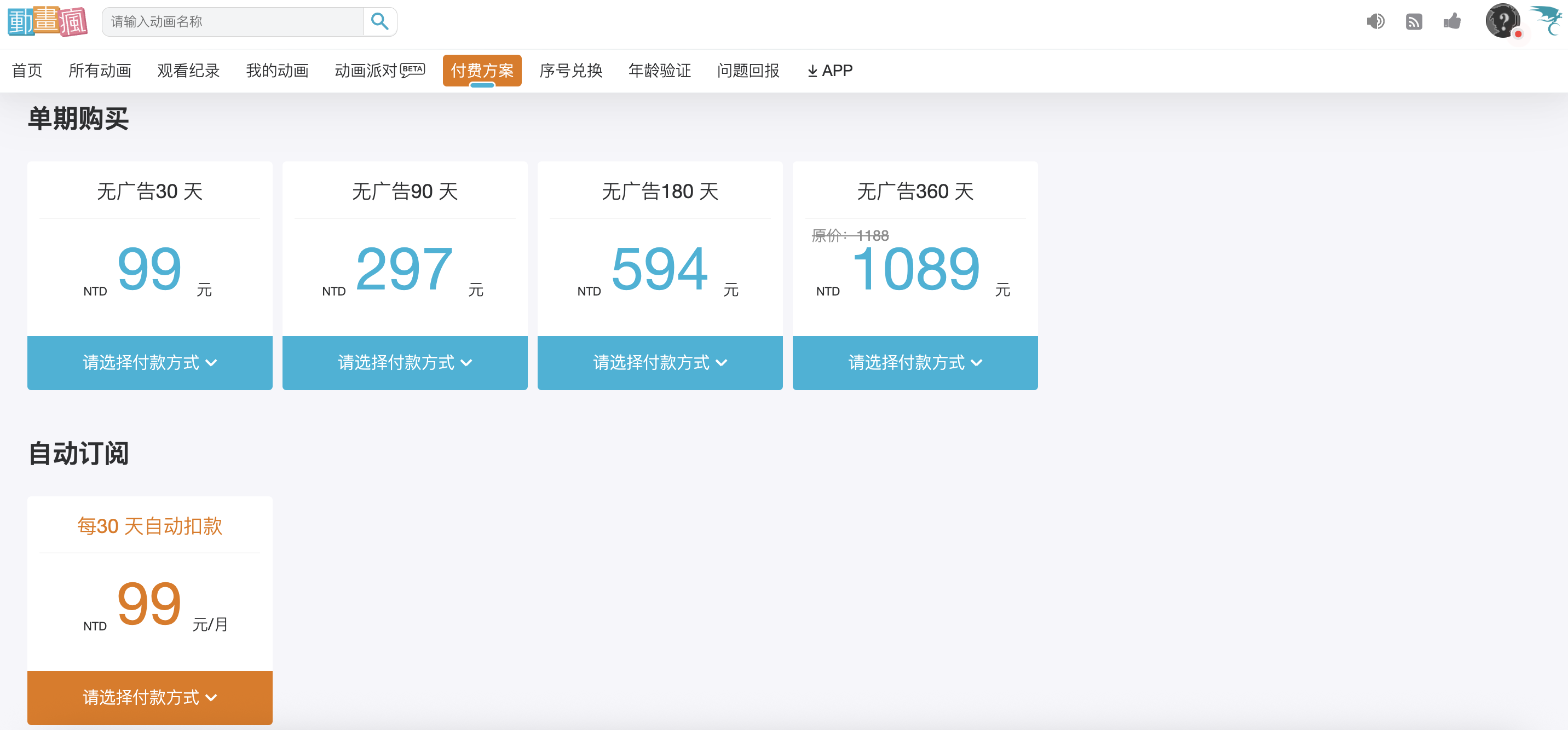Click the speaker announcement icon
1568x730 pixels.
[1375, 22]
